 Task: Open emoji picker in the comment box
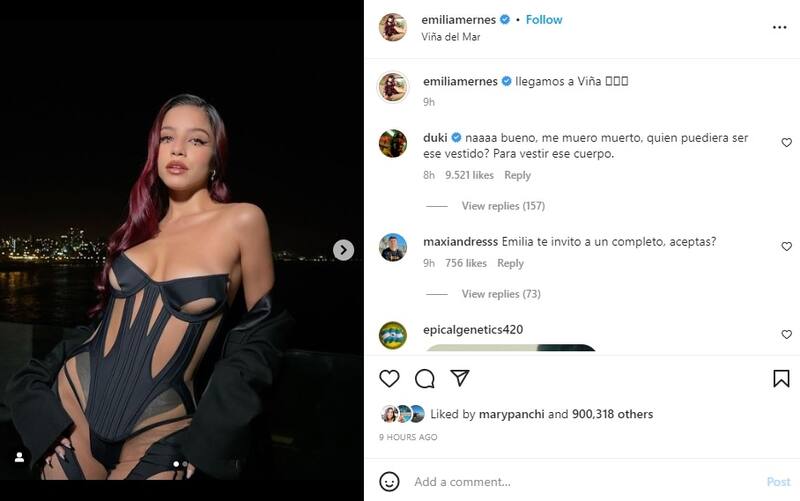point(389,481)
